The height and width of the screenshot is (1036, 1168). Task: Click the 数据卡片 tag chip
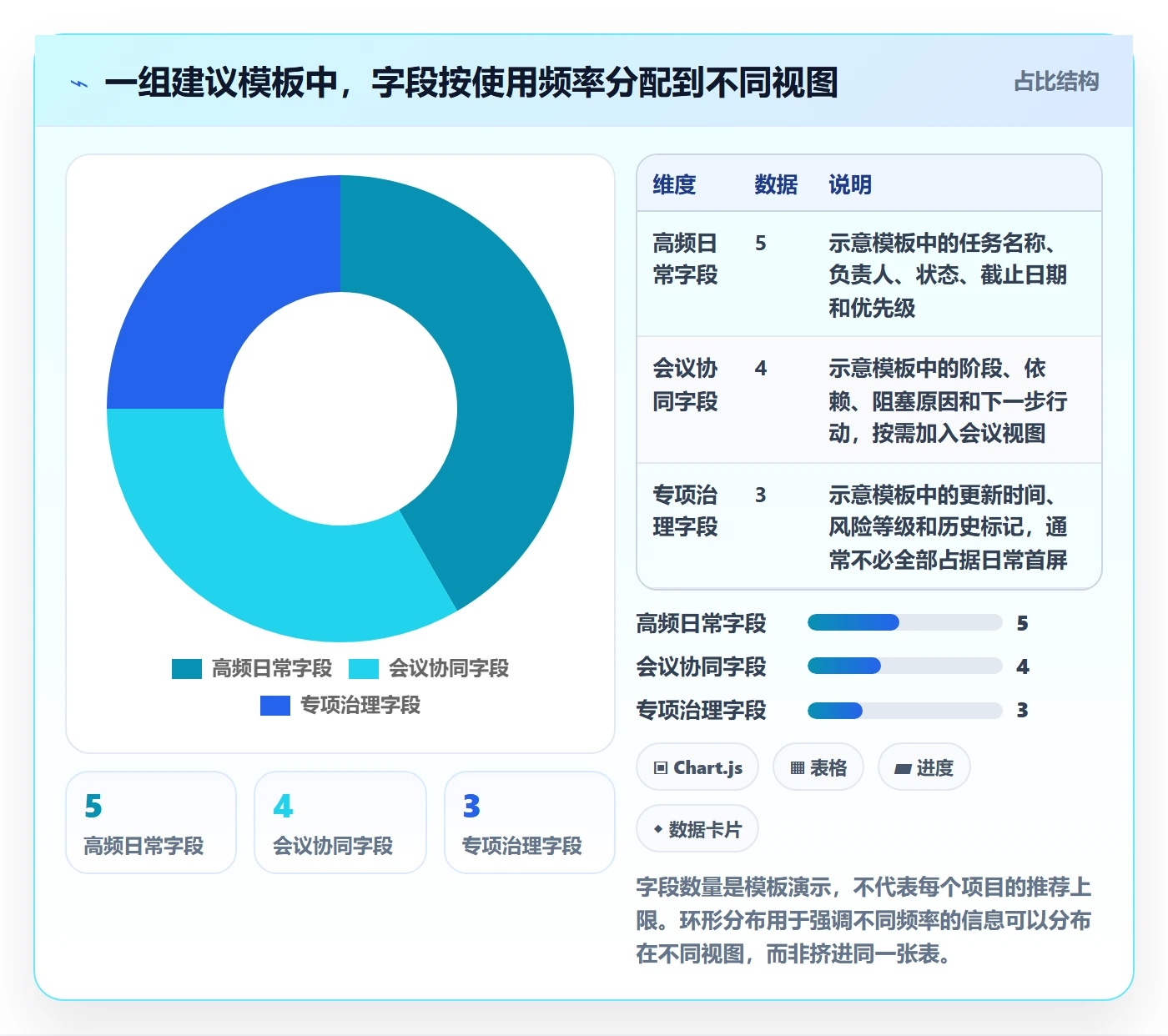coord(697,829)
